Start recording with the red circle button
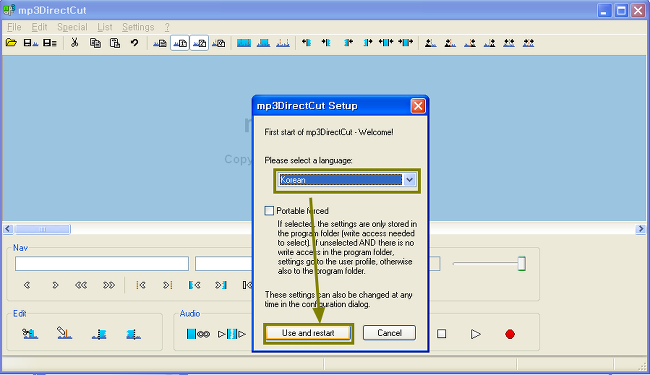Image resolution: width=650 pixels, height=375 pixels. [510, 334]
